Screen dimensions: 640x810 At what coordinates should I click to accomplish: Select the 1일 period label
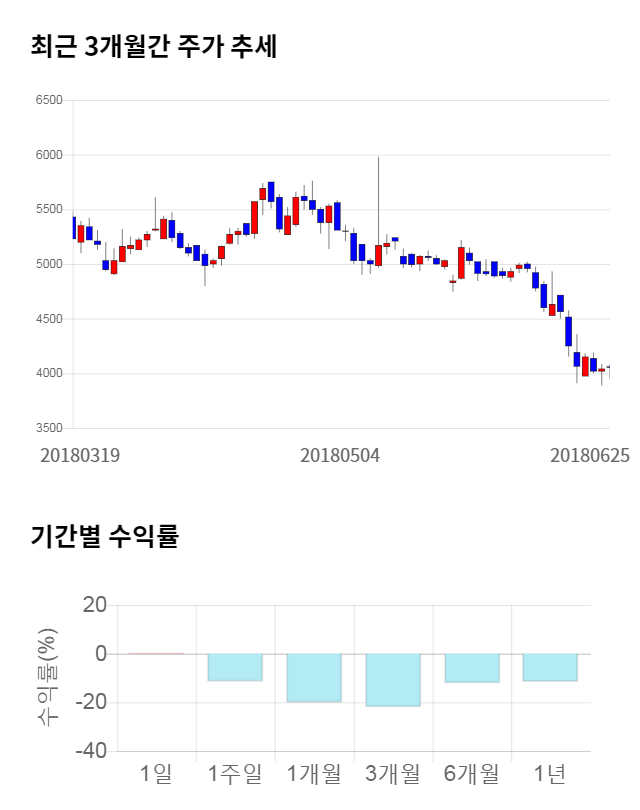click(x=156, y=773)
